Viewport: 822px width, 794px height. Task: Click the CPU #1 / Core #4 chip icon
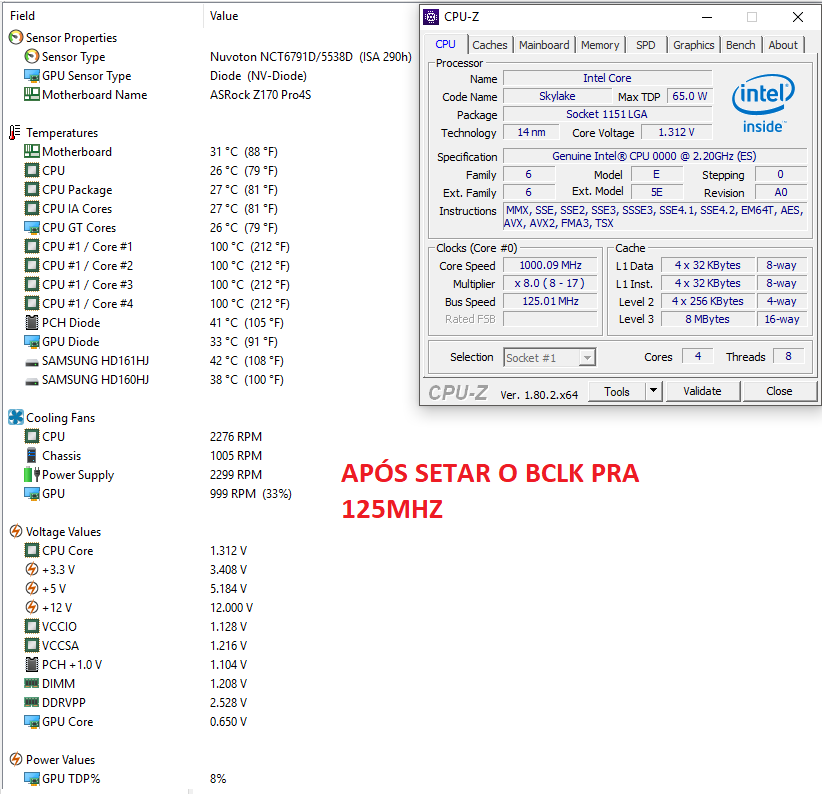point(32,303)
